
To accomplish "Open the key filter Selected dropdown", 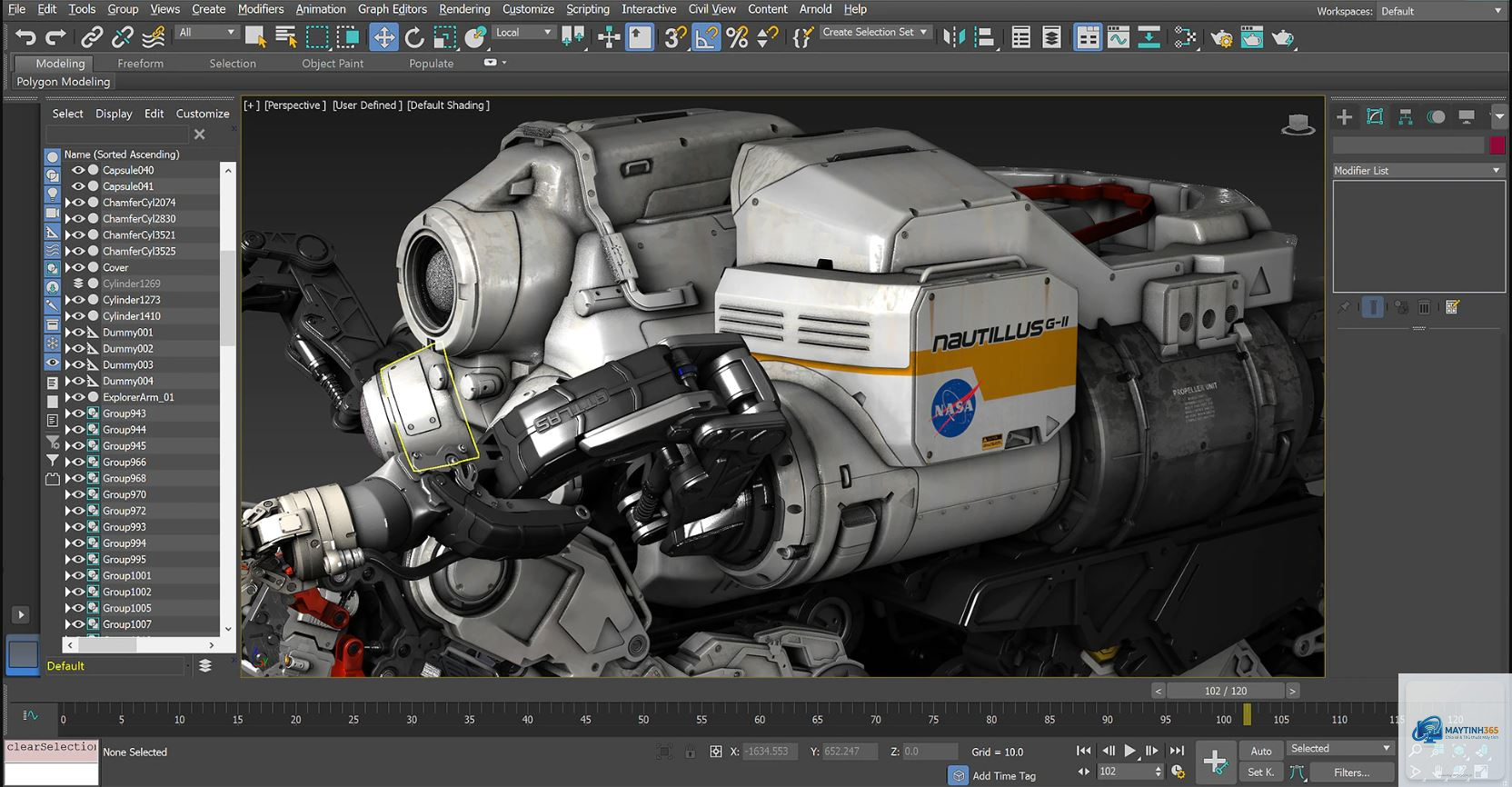I will coord(1340,748).
